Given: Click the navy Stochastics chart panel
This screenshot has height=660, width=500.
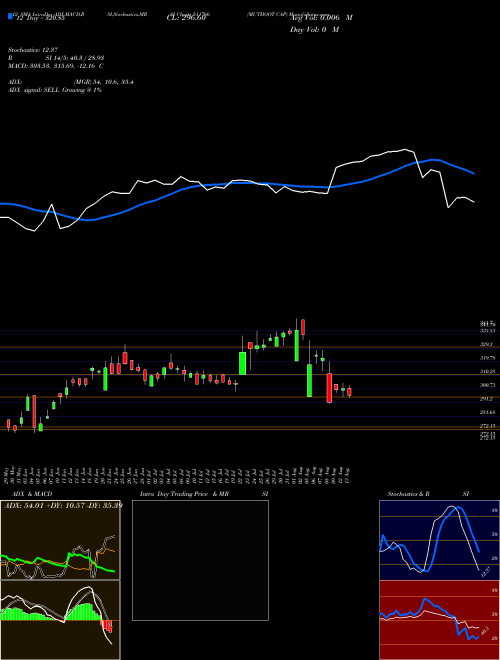Looking at the screenshot, I should pos(439,540).
